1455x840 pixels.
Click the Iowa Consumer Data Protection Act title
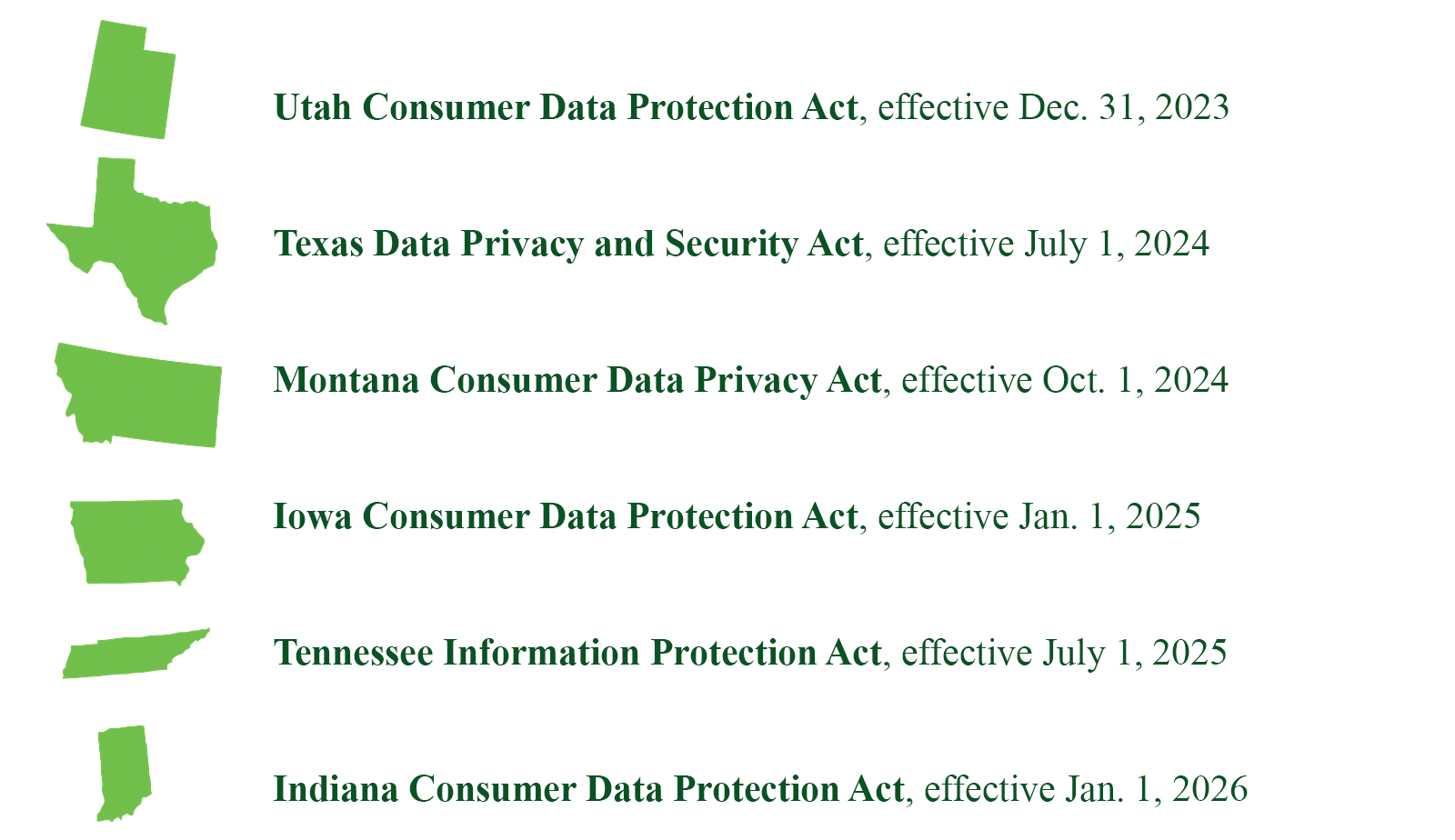click(565, 516)
